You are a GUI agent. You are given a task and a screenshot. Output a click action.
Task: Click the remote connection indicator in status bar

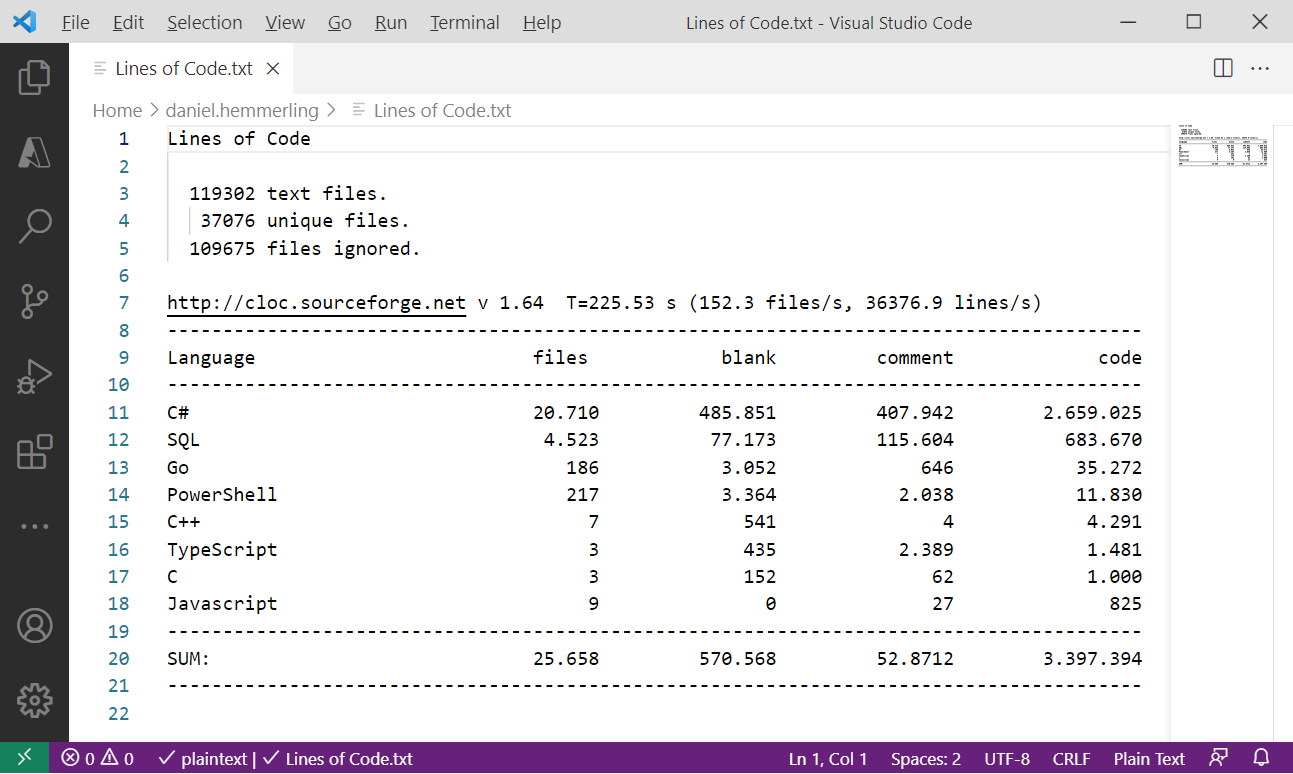(25, 758)
